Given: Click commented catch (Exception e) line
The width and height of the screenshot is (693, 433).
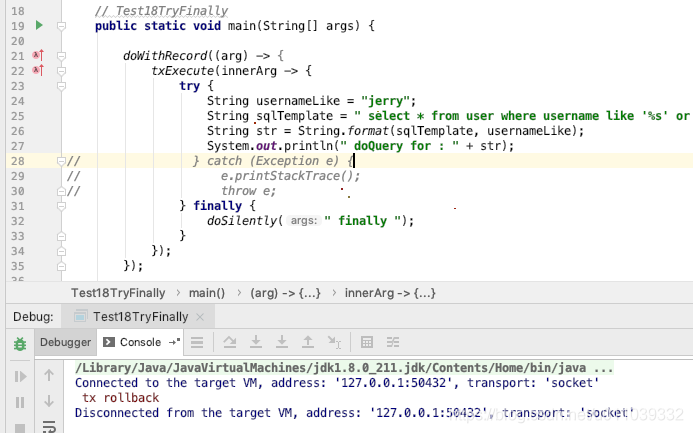Looking at the screenshot, I should (x=273, y=161).
